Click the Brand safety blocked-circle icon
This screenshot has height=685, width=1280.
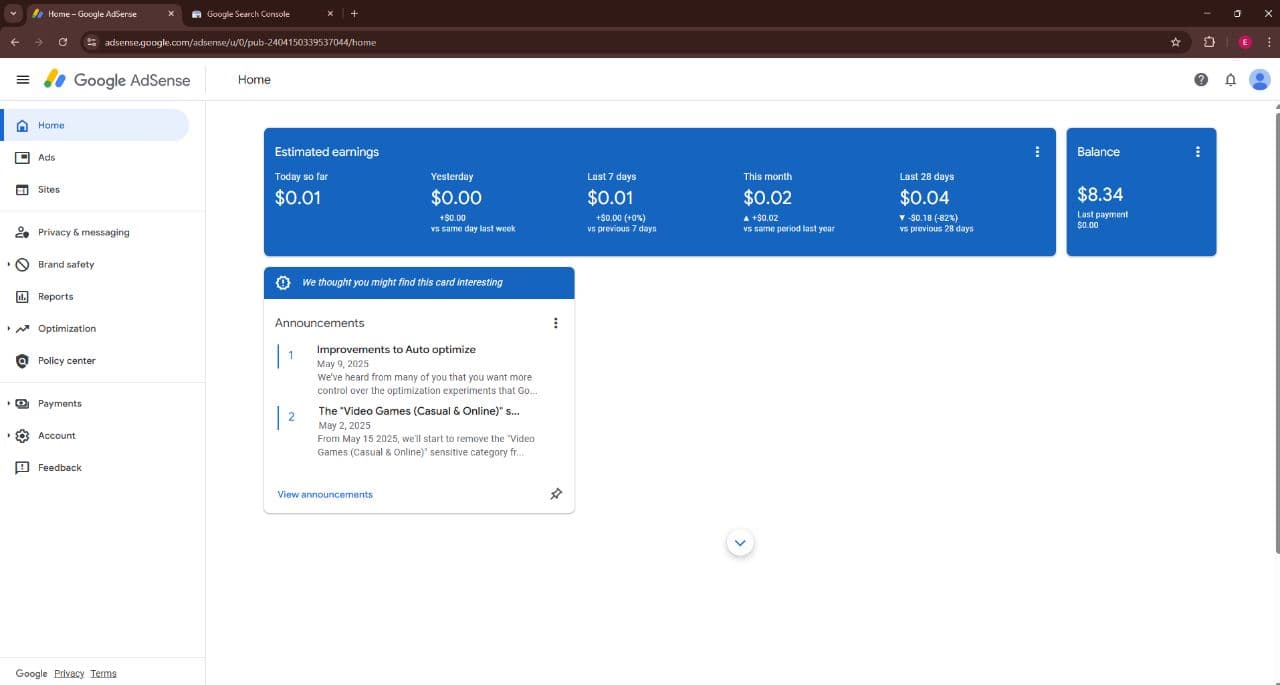22,264
